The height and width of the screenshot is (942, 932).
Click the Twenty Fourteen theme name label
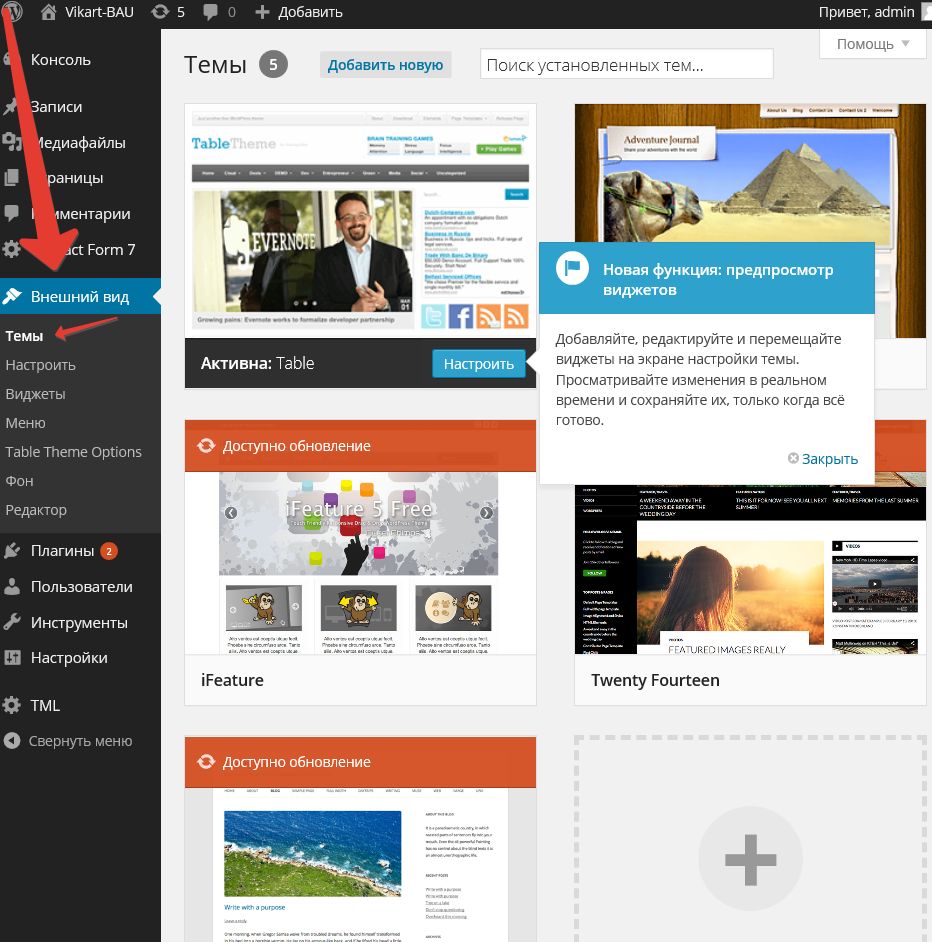tap(655, 680)
